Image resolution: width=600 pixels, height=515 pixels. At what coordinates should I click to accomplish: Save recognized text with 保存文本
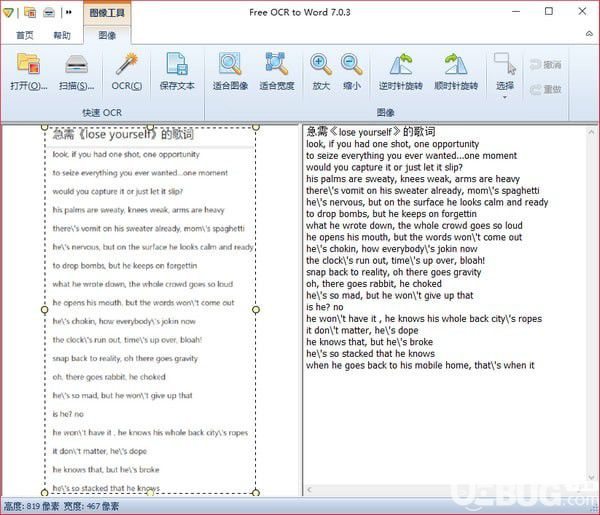tap(177, 72)
